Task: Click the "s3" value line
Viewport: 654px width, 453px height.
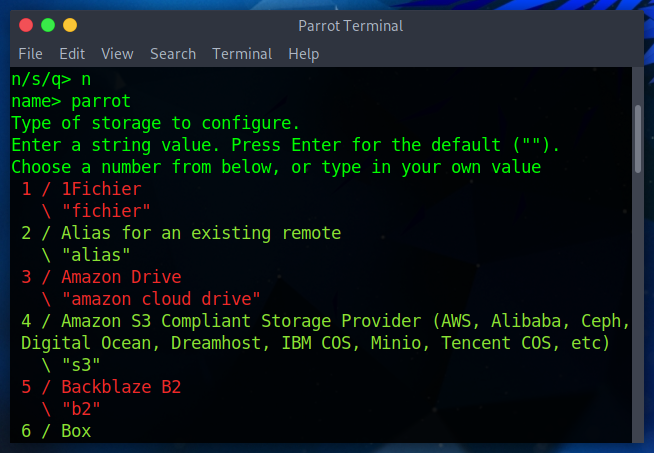Action: pyautogui.click(x=71, y=365)
